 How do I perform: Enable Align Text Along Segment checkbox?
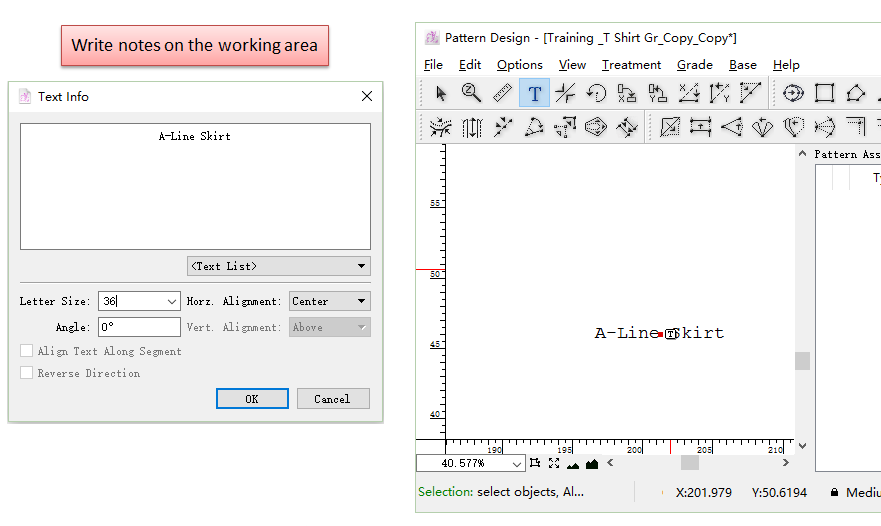click(27, 351)
